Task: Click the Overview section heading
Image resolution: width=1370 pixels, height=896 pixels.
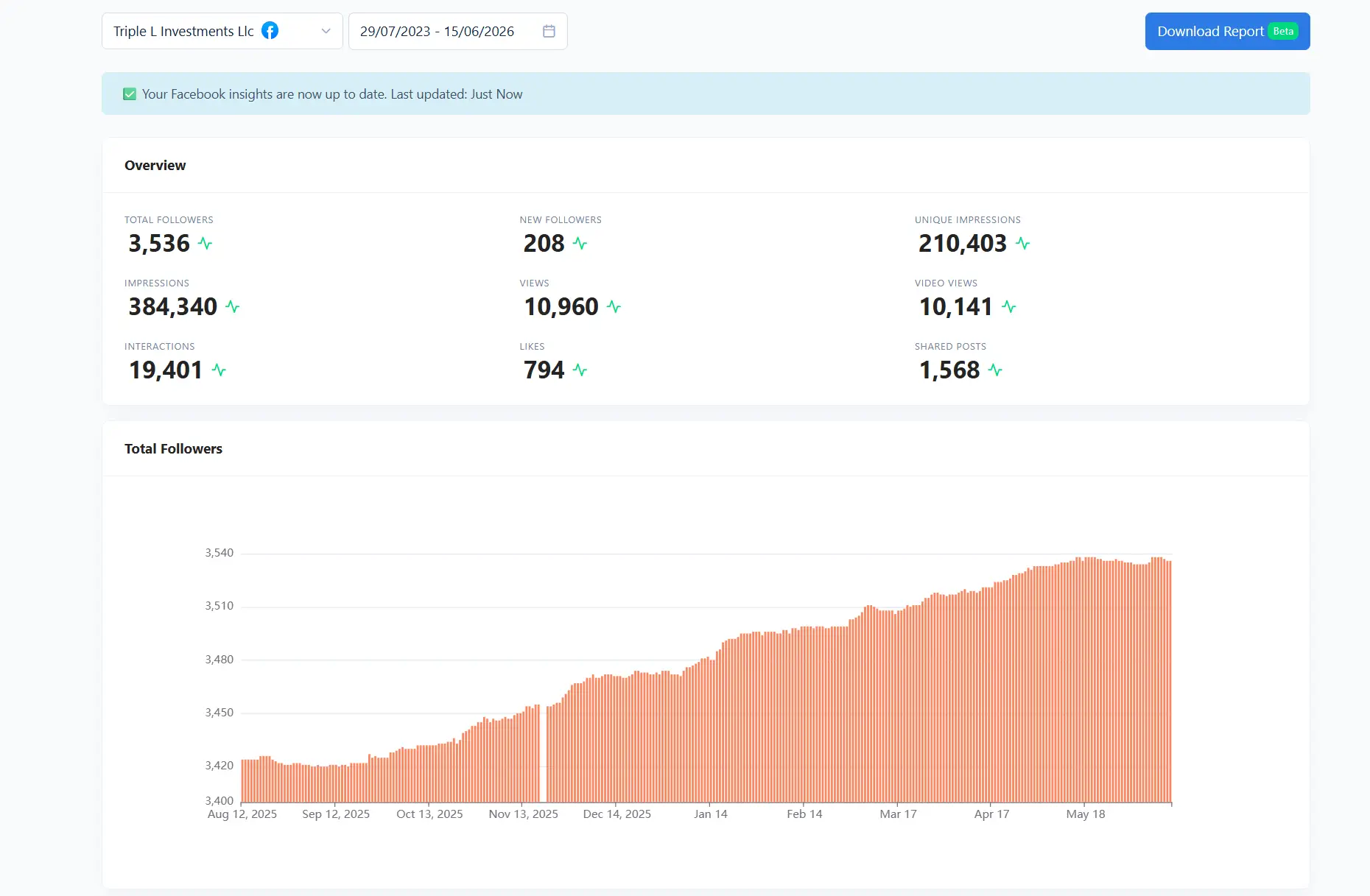Action: [x=155, y=166]
